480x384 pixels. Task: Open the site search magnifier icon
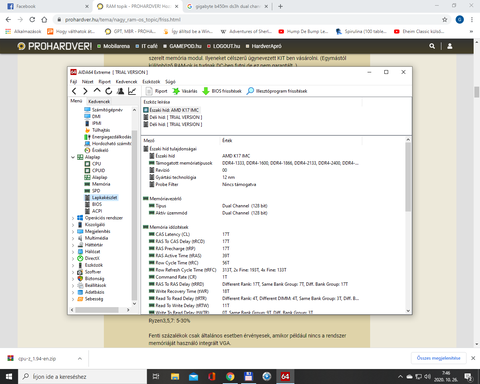pos(432,46)
